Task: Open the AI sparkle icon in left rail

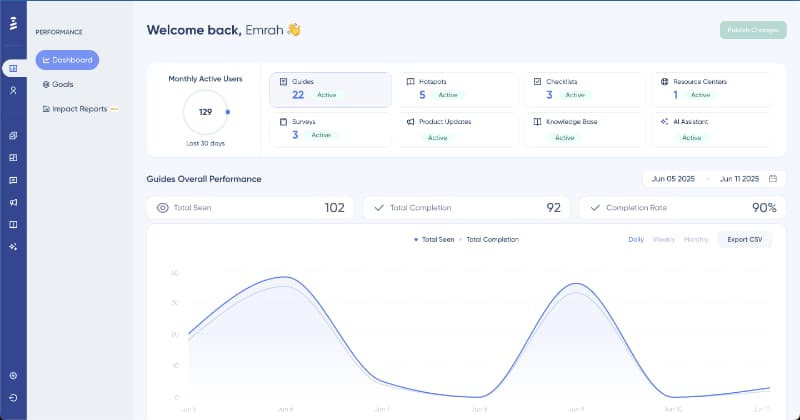Action: tap(13, 246)
